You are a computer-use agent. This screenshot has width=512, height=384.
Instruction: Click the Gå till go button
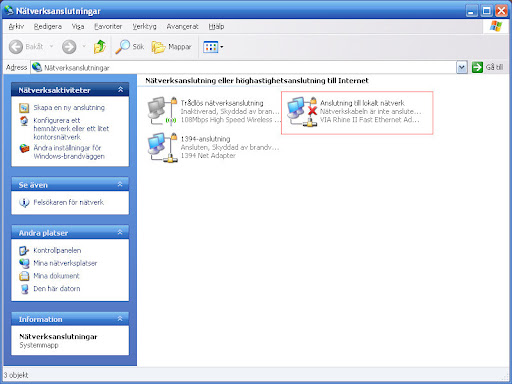click(488, 67)
